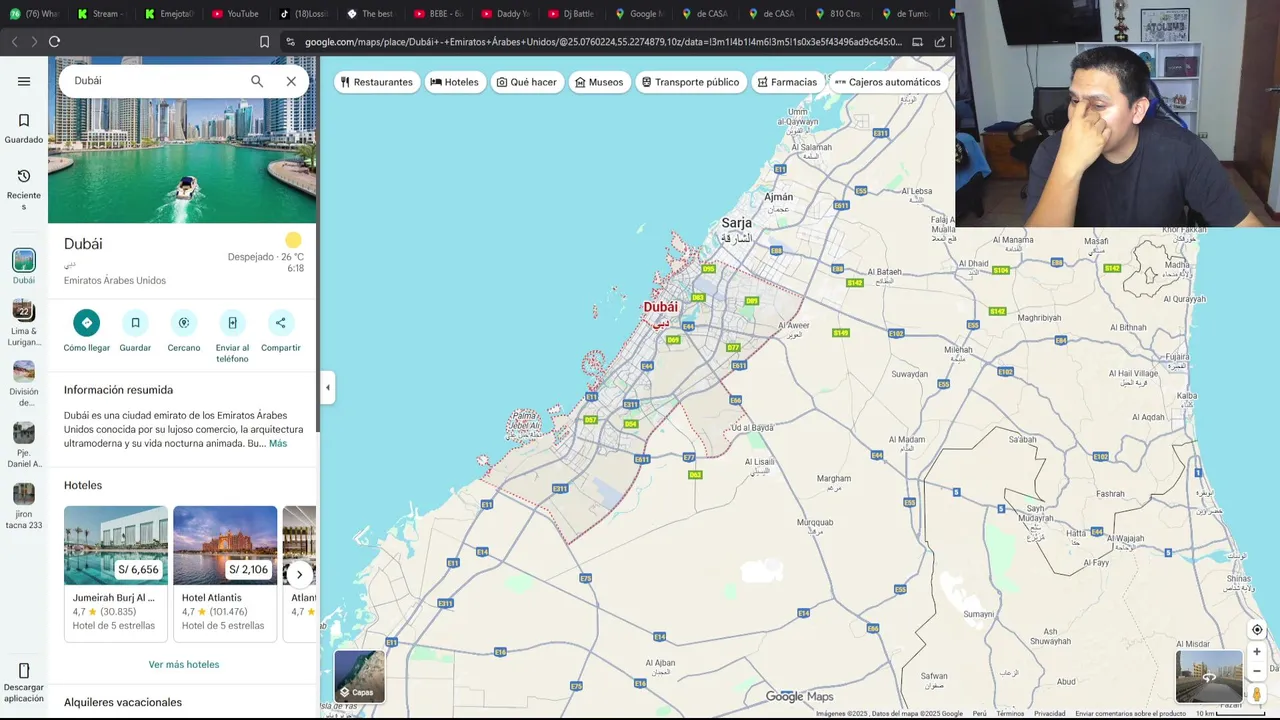Open Guardado saved places in sidebar
The image size is (1280, 720).
tap(24, 128)
